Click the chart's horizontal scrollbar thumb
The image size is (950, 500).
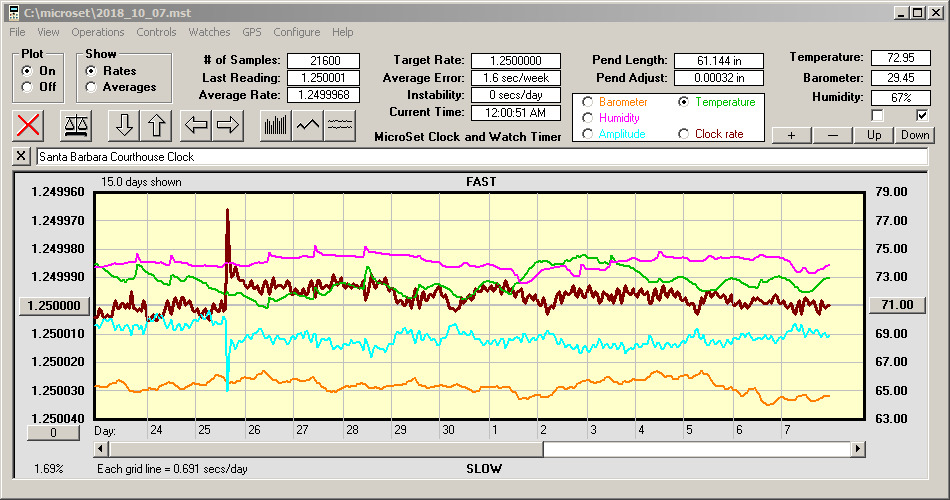tap(326, 449)
